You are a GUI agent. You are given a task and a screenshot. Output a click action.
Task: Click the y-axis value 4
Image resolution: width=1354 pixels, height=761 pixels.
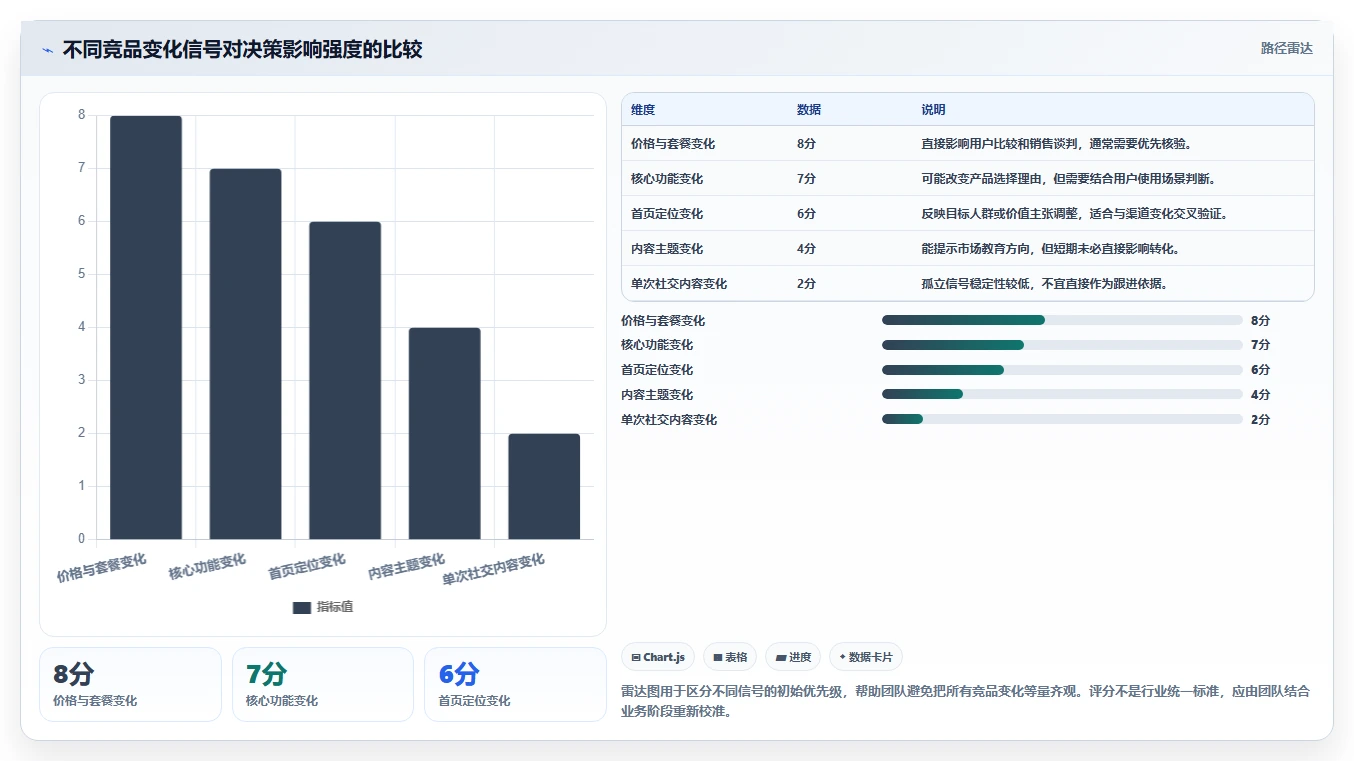tap(82, 327)
